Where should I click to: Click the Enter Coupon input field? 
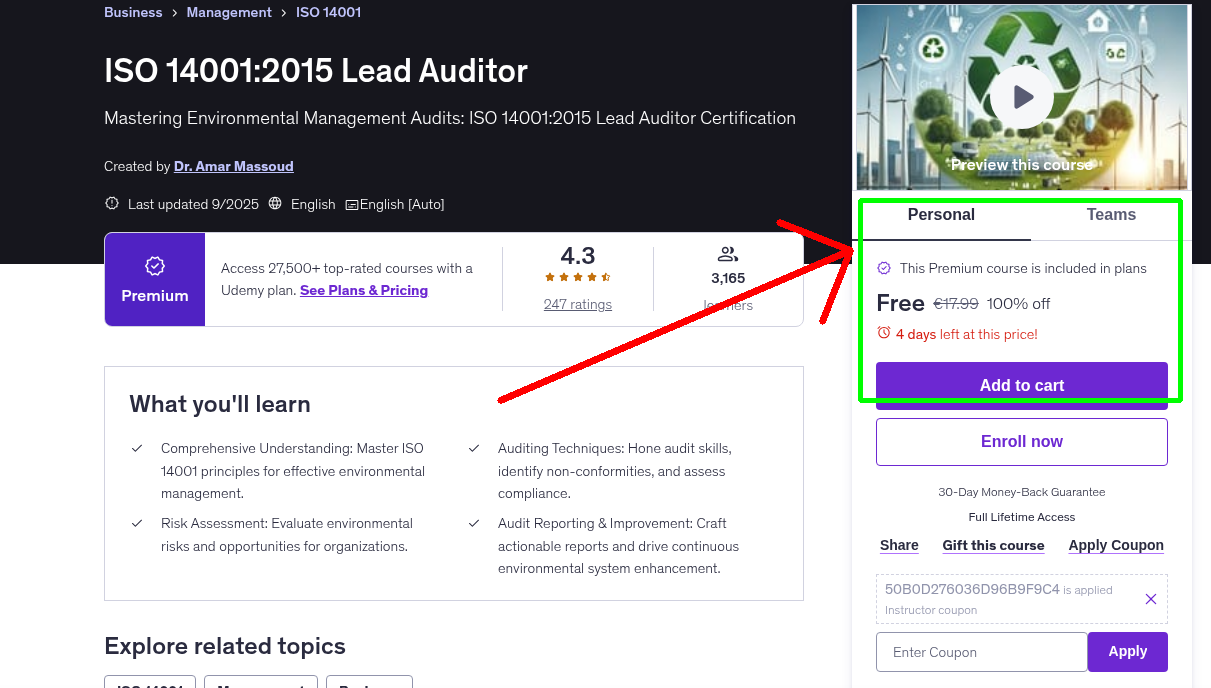click(981, 651)
